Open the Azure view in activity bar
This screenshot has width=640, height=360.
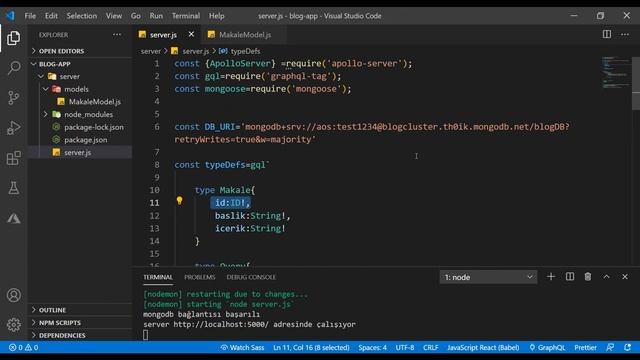13,218
